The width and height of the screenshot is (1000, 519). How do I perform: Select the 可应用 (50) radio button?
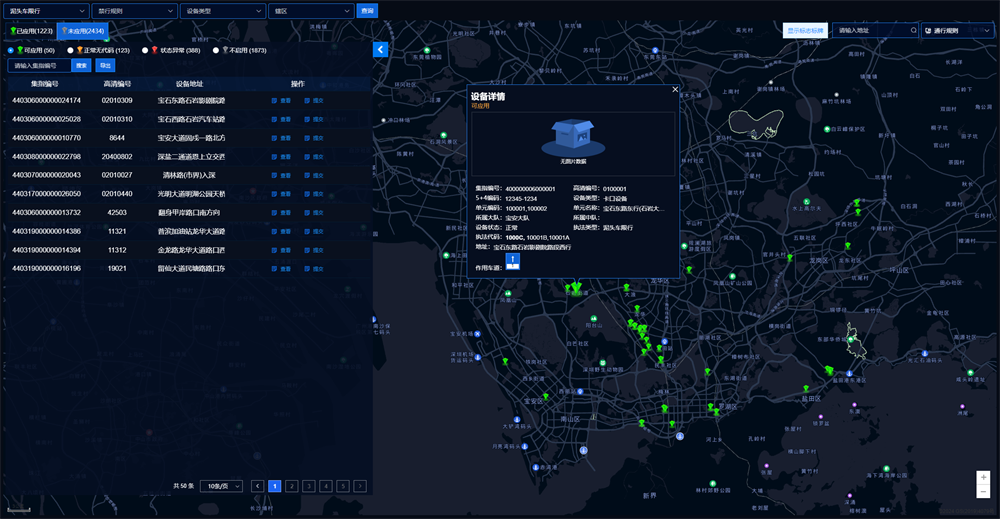[x=11, y=50]
